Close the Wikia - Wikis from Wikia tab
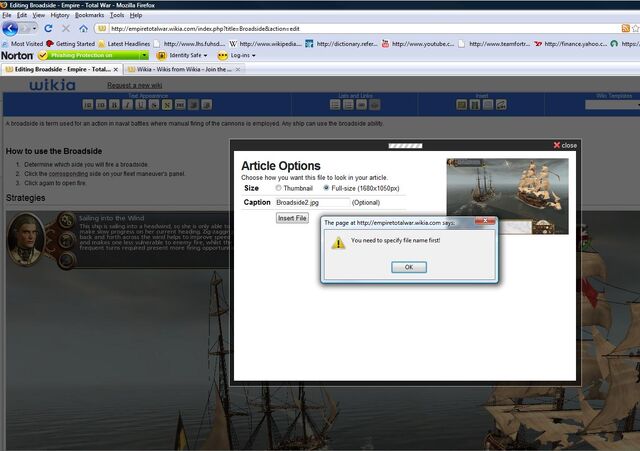 click(238, 70)
